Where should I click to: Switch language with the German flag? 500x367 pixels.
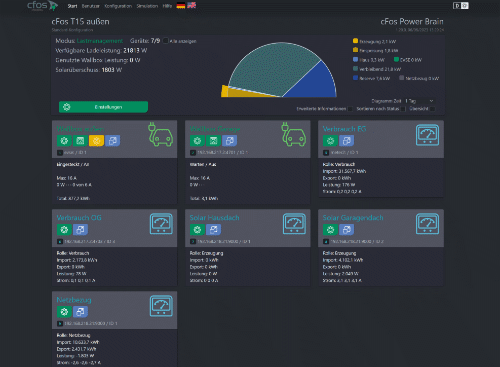181,6
